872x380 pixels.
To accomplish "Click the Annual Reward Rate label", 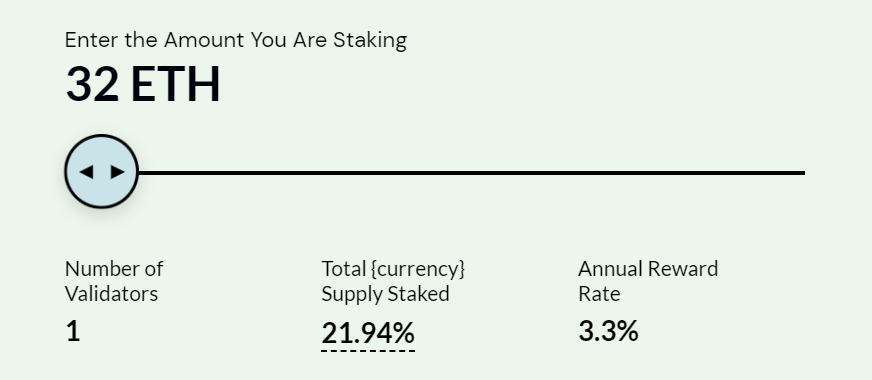I will [648, 281].
